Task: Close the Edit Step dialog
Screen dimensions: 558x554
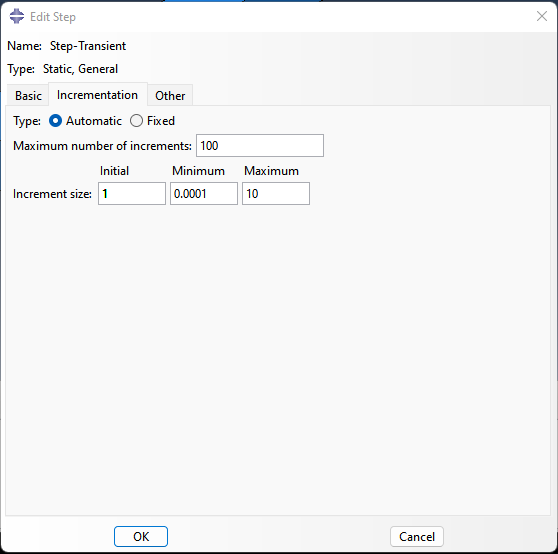Action: [x=542, y=16]
